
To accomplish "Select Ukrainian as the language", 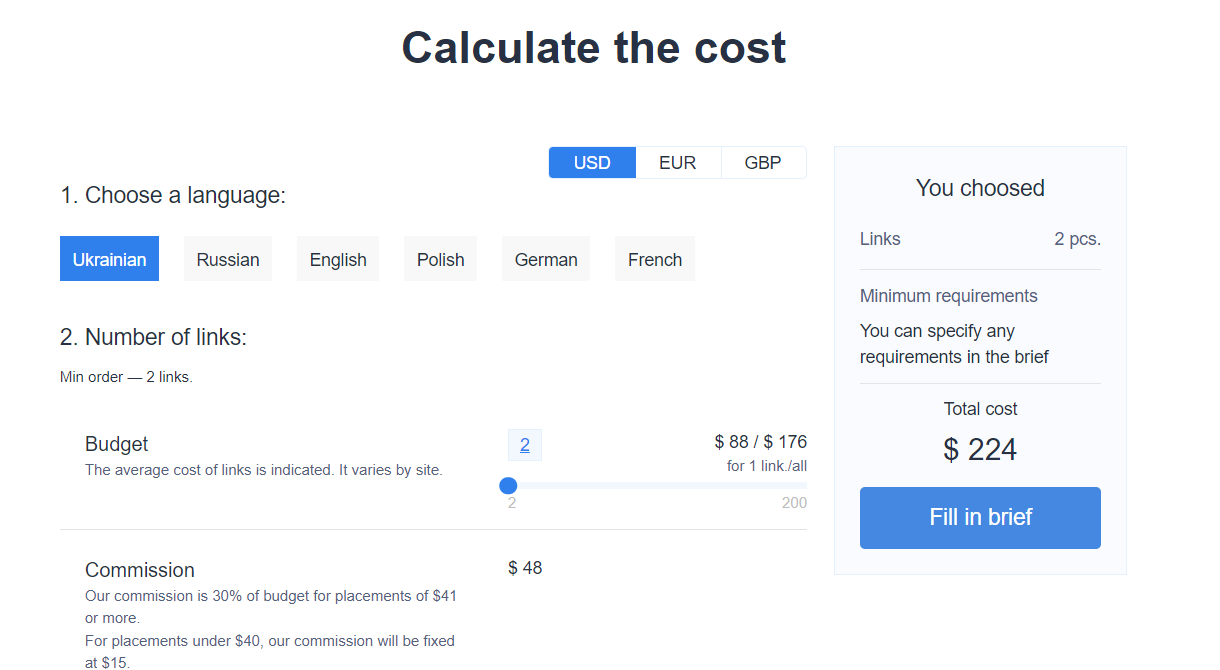I will coord(109,260).
